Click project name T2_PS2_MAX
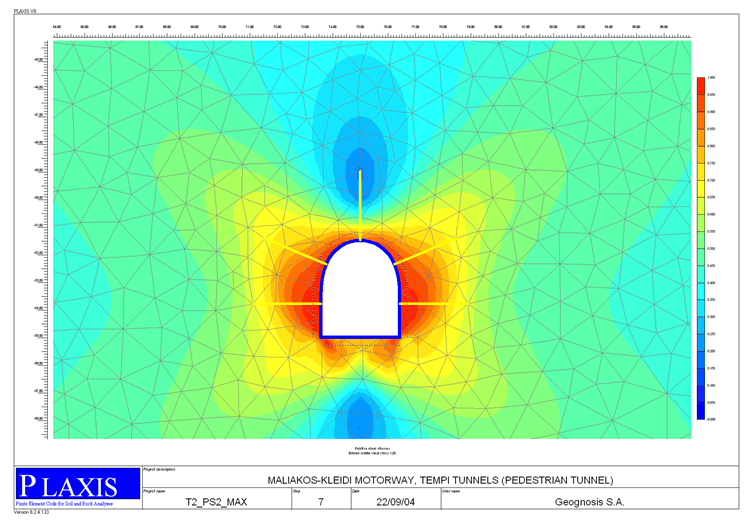The width and height of the screenshot is (754, 524). [216, 502]
